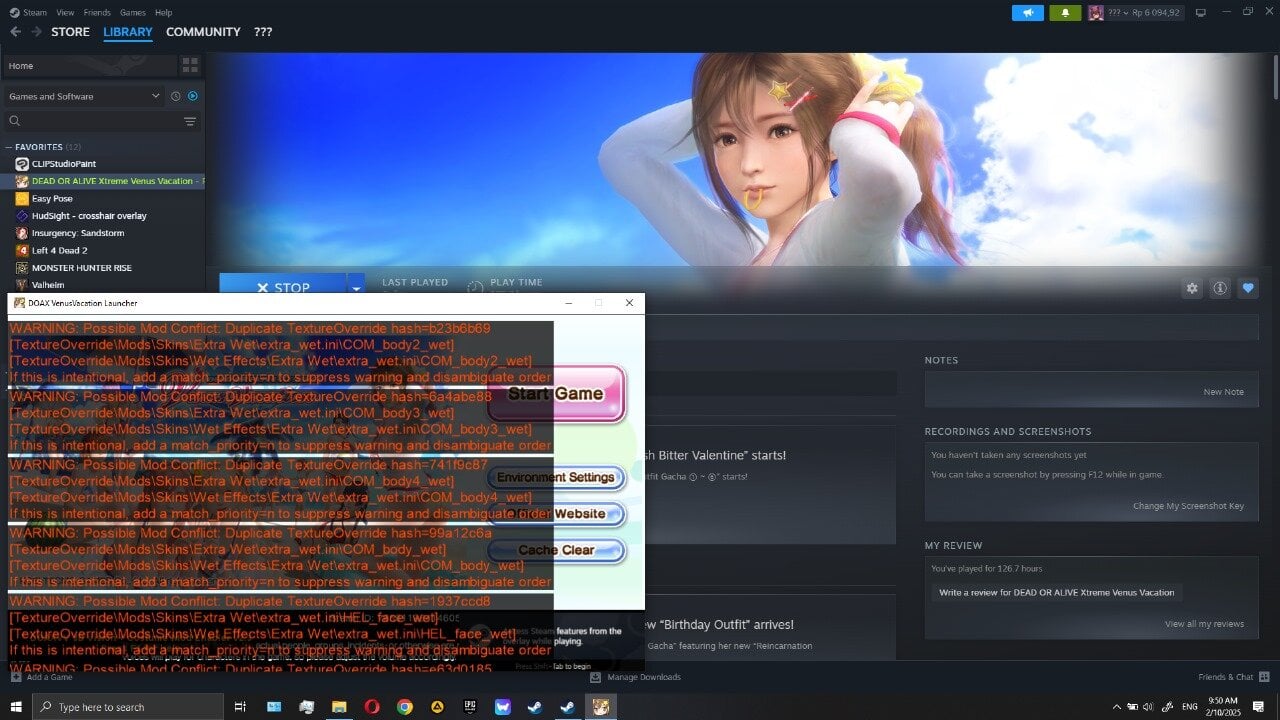1280x720 pixels.
Task: Open game settings gear on game page
Action: (1192, 288)
